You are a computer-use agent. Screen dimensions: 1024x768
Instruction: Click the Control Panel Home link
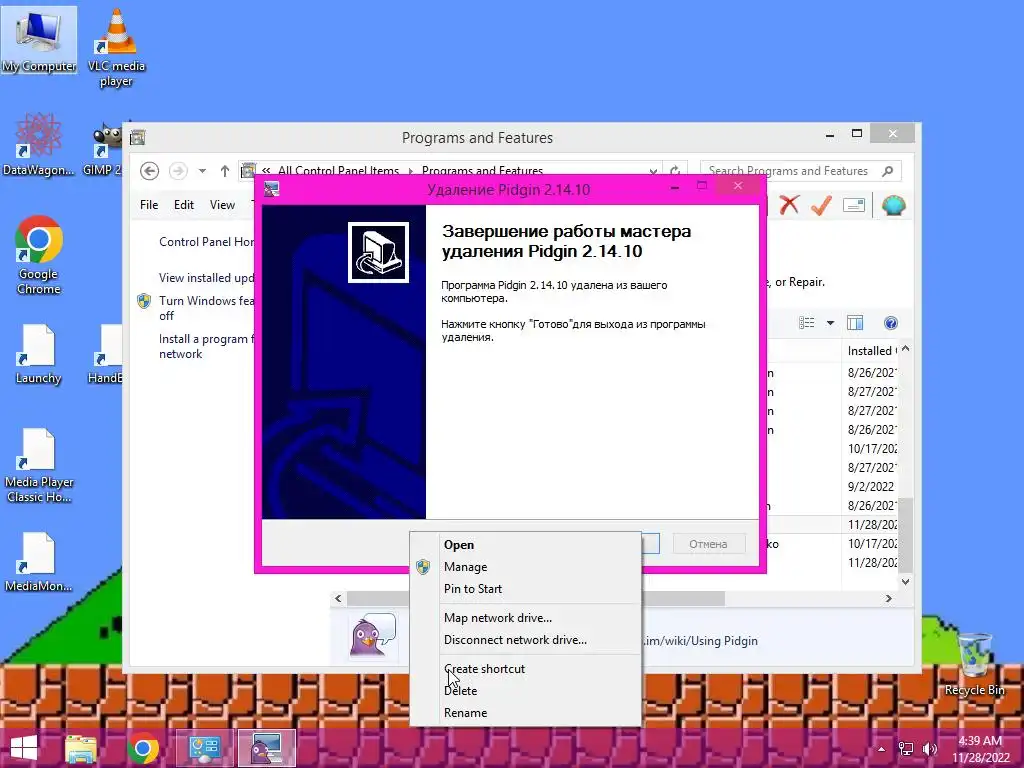pos(207,242)
